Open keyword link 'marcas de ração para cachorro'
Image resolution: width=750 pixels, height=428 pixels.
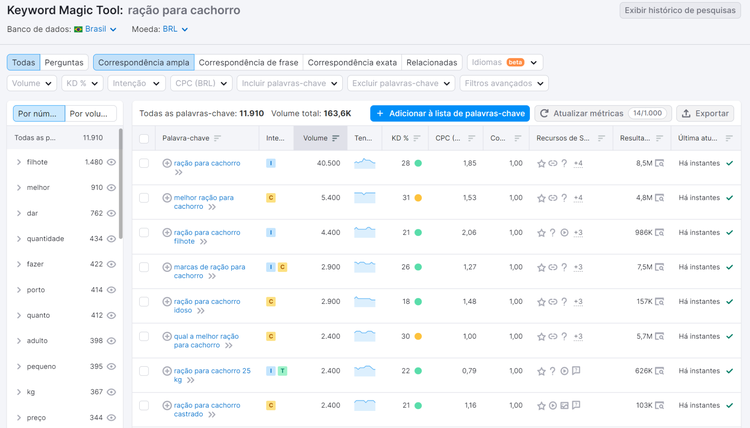click(x=210, y=271)
